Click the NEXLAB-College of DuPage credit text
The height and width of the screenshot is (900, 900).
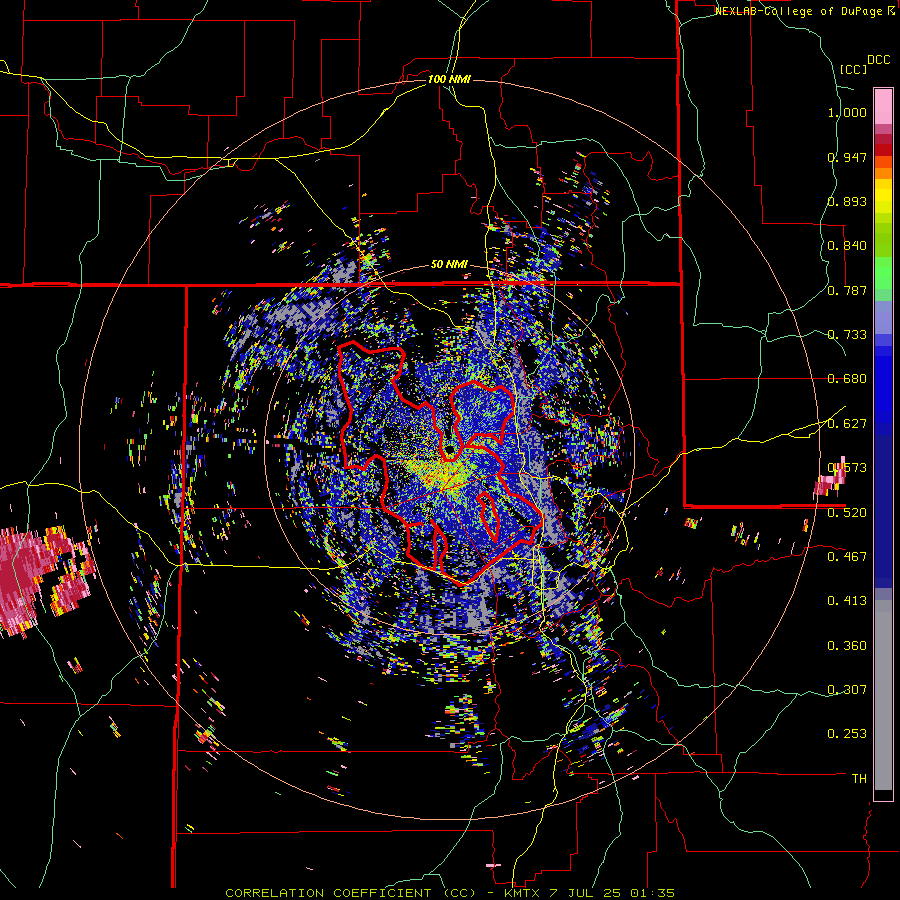tap(804, 11)
